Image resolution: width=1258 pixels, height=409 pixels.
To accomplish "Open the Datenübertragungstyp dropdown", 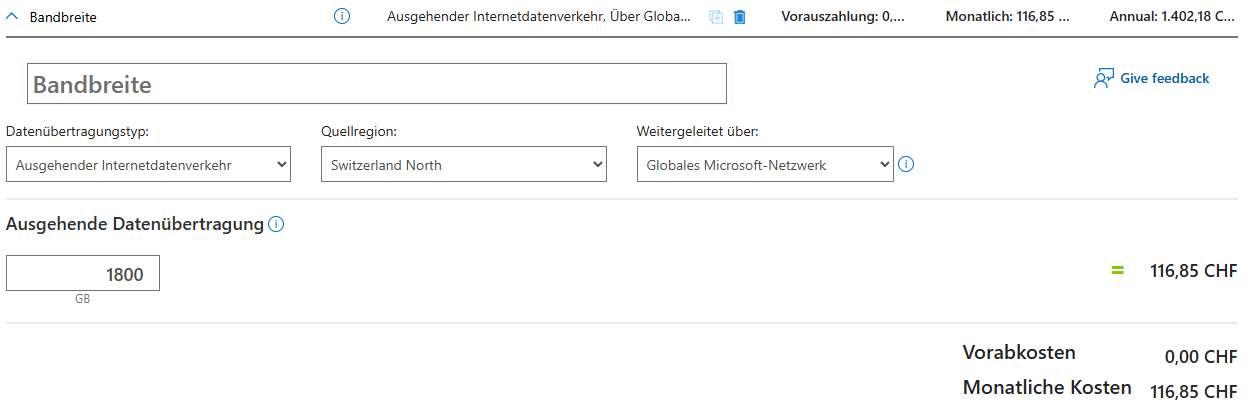I will [x=148, y=165].
